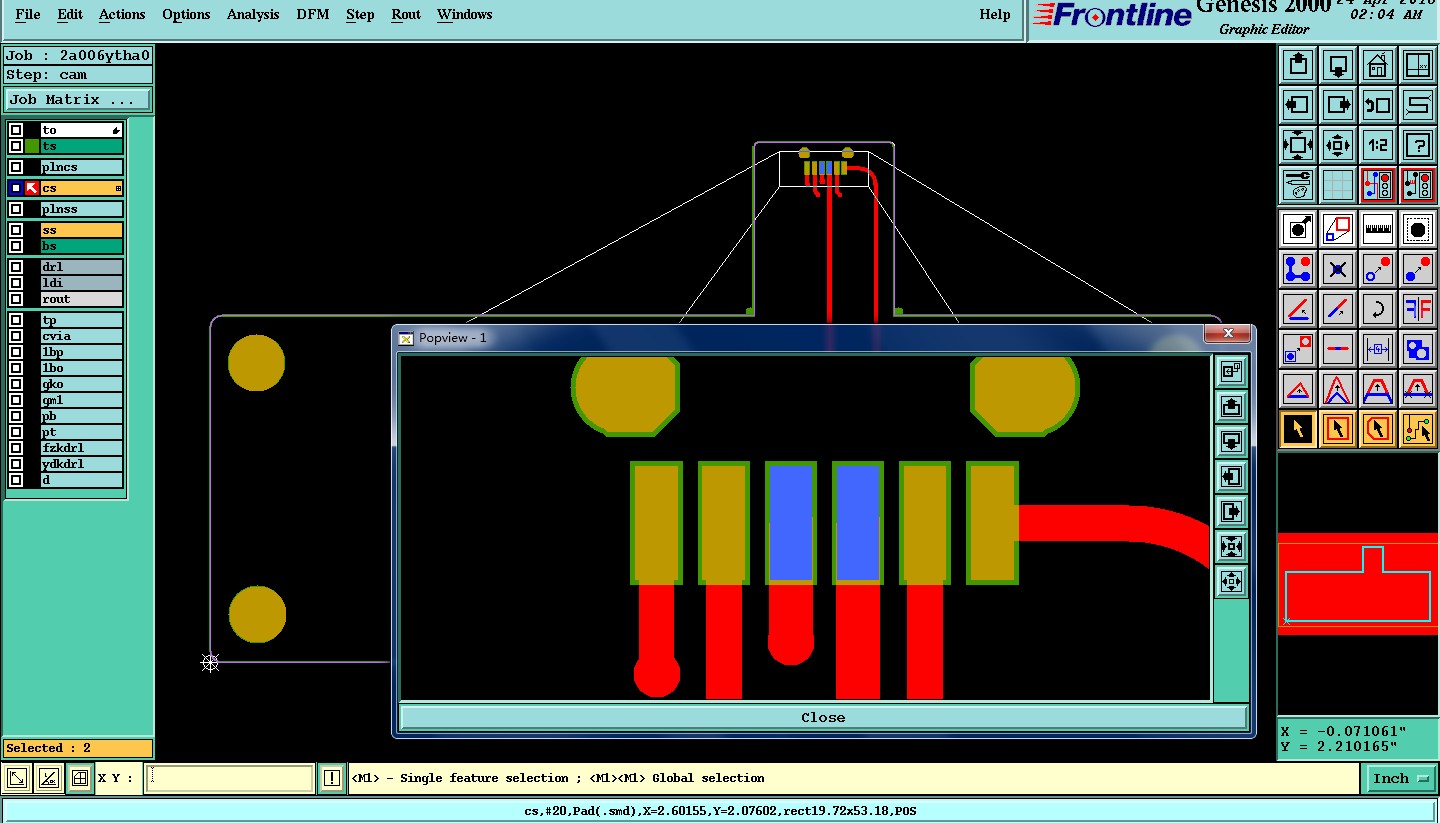Toggle visibility checkbox for layer rout

pos(16,299)
